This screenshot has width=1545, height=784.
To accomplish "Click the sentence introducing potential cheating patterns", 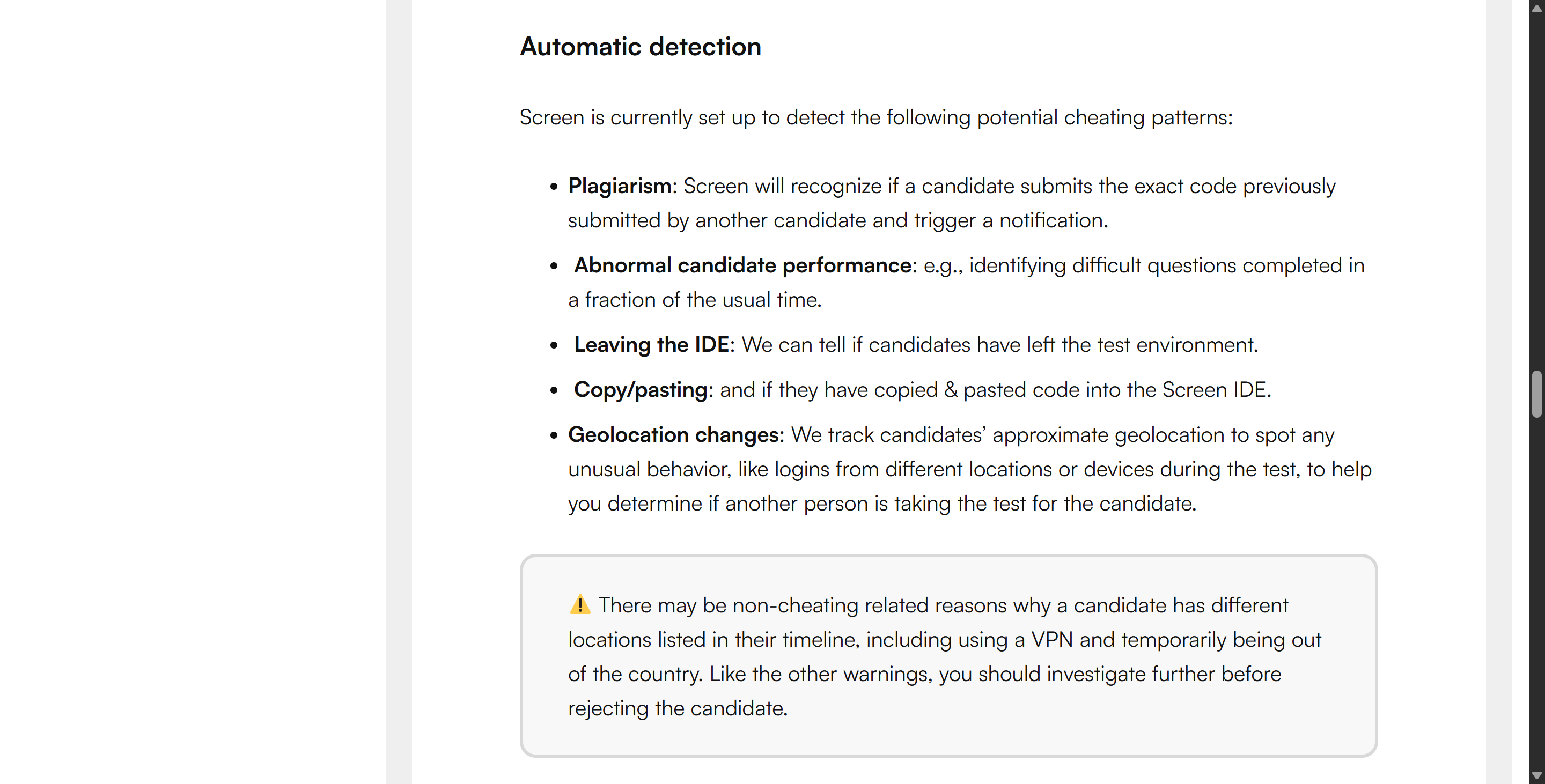I will coord(876,117).
